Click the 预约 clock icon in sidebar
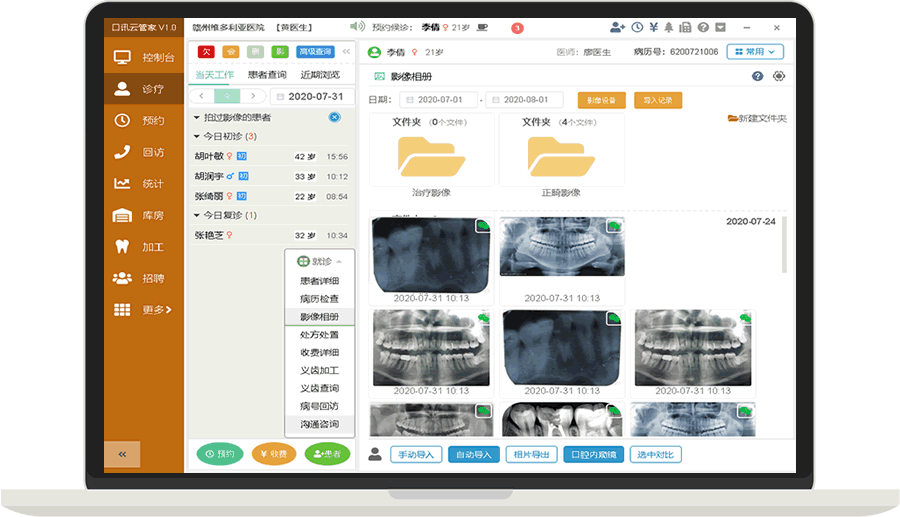This screenshot has height=517, width=900. coord(123,120)
